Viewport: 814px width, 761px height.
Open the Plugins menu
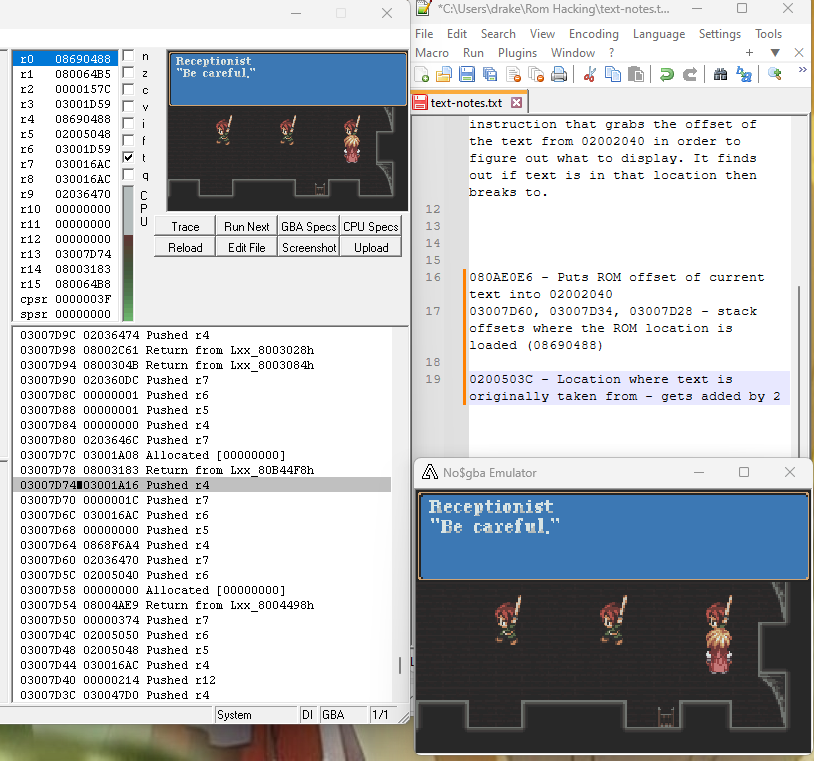pos(518,53)
